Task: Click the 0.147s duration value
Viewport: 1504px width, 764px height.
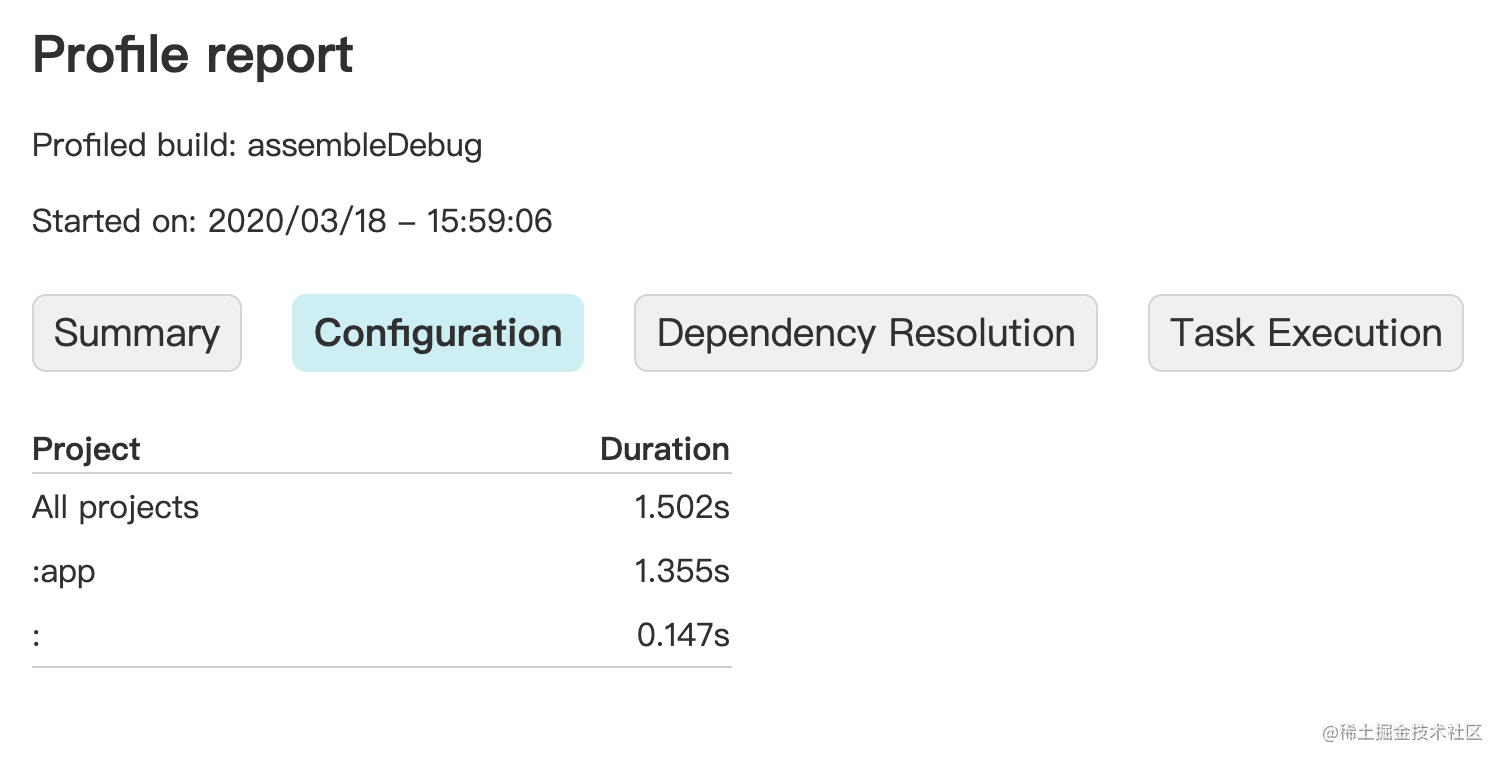Action: (x=683, y=635)
